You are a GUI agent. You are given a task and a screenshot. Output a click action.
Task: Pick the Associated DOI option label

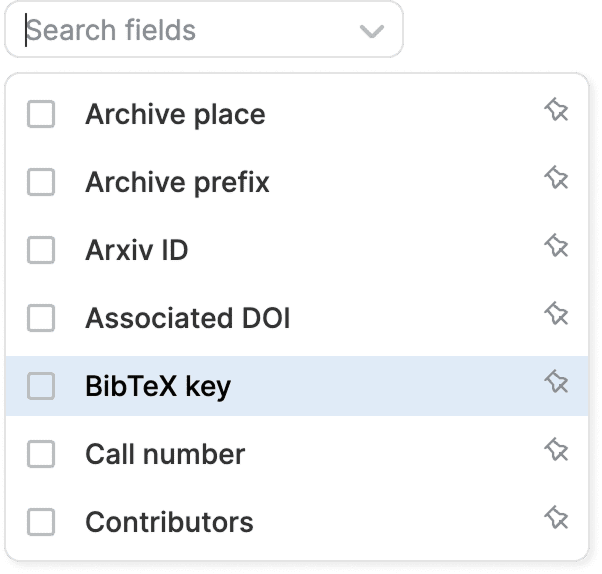coord(188,318)
